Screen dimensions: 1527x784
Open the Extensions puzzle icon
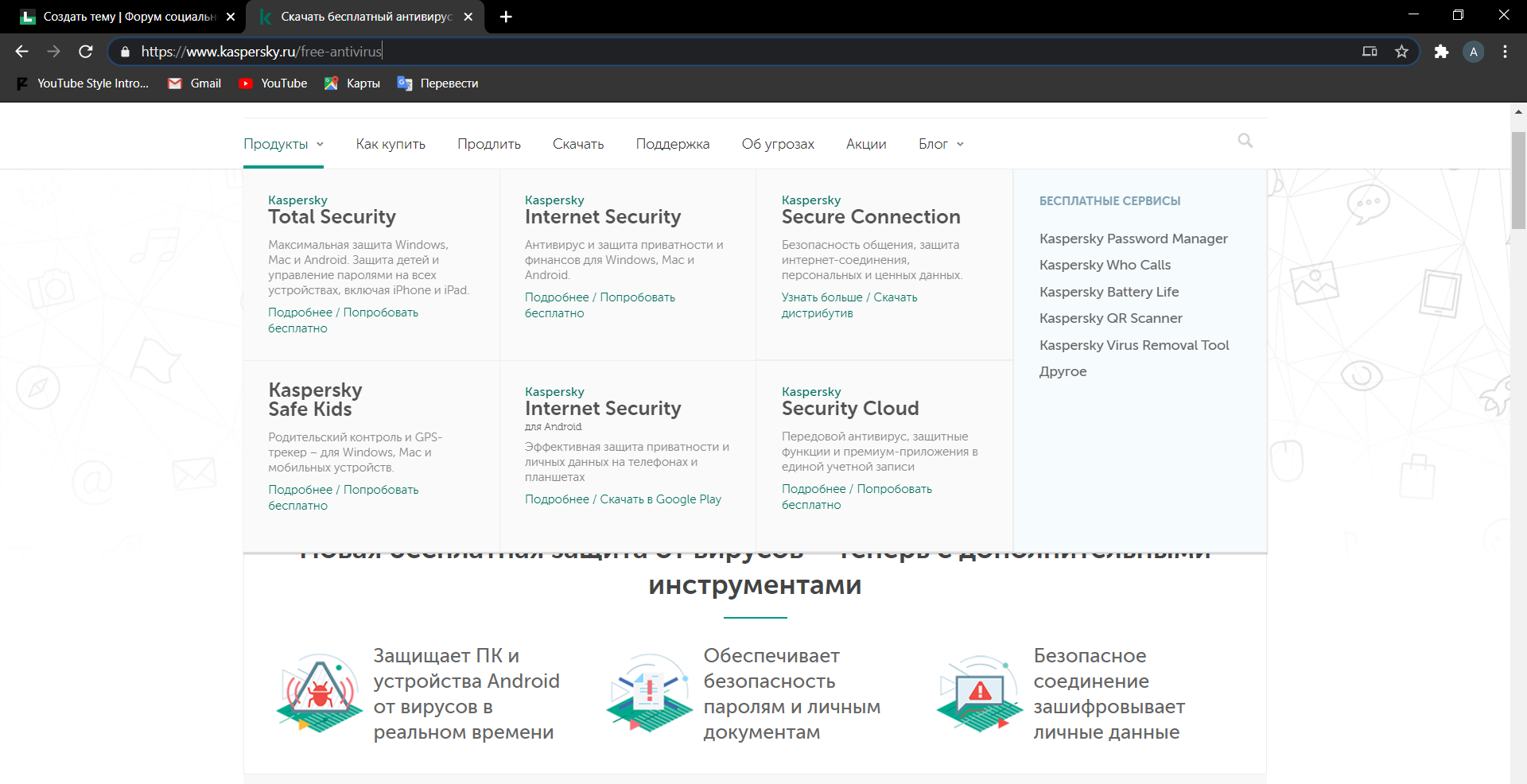click(1441, 52)
